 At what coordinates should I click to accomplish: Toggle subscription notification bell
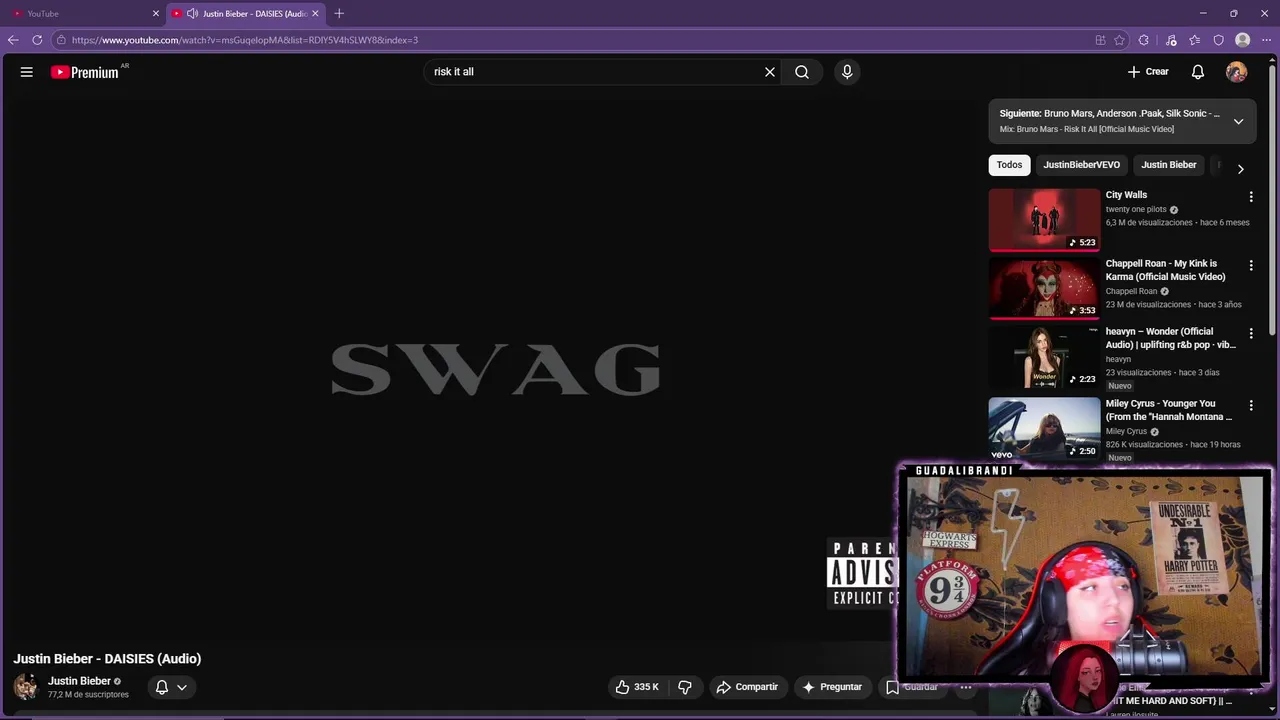161,687
